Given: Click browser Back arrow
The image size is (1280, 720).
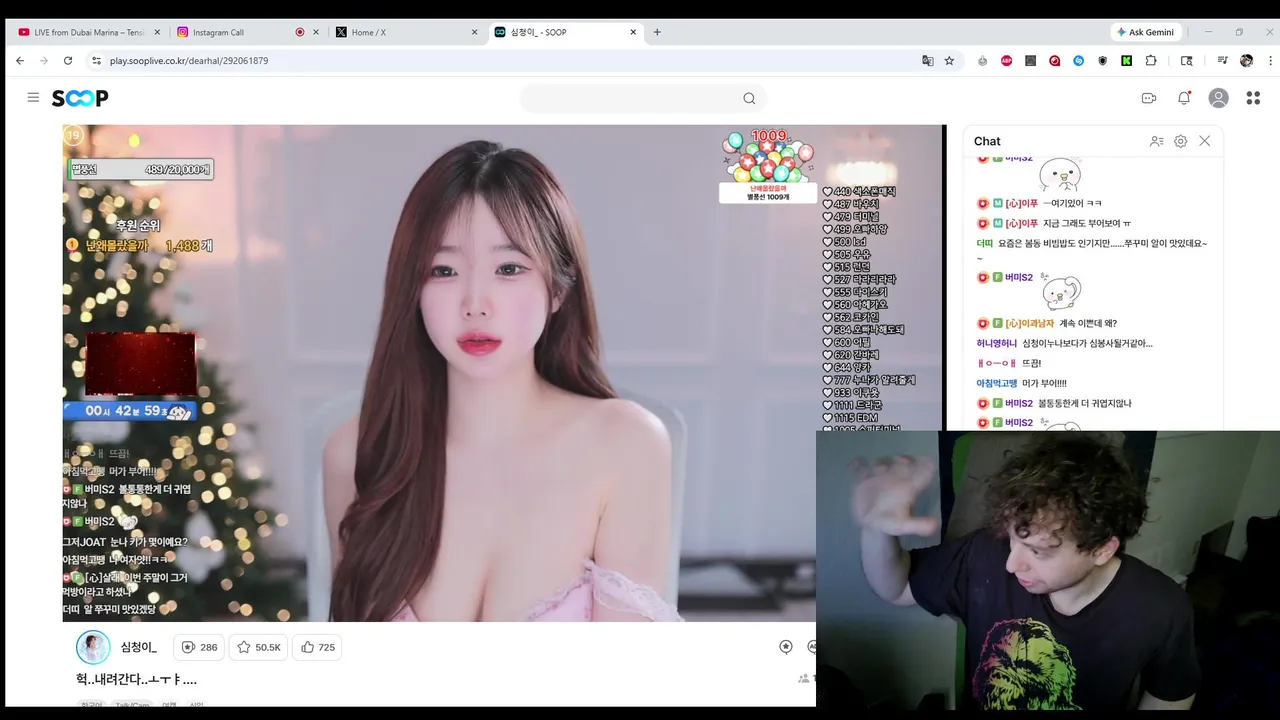Looking at the screenshot, I should (x=20, y=61).
